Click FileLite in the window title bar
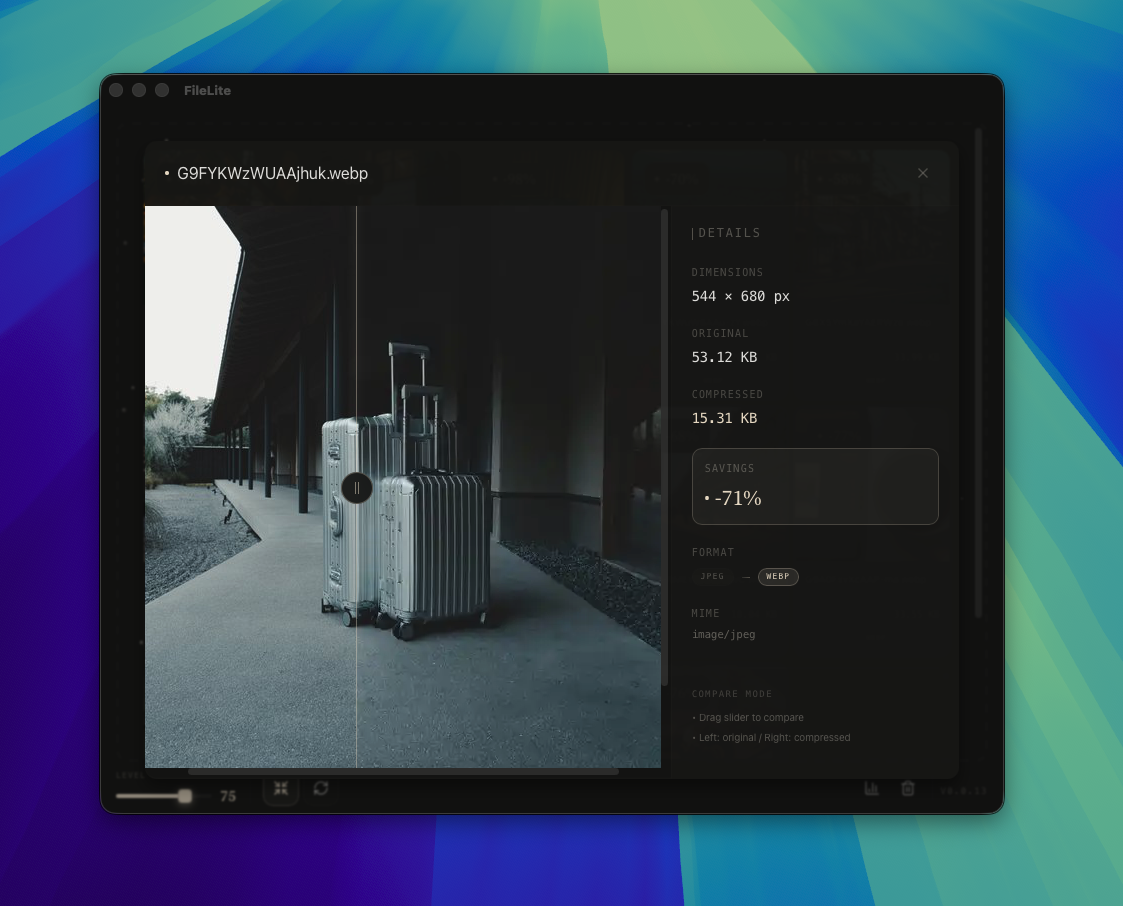This screenshot has height=906, width=1123. (207, 90)
